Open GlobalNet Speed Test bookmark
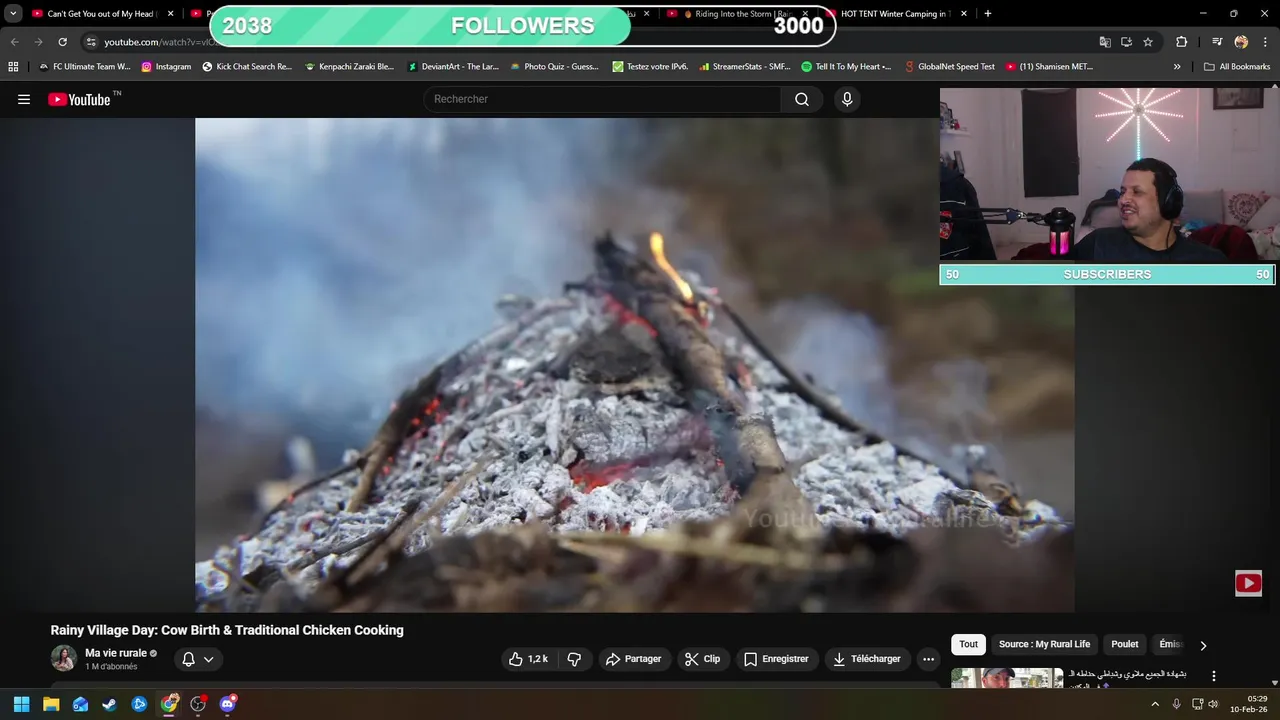This screenshot has height=720, width=1280. [950, 67]
